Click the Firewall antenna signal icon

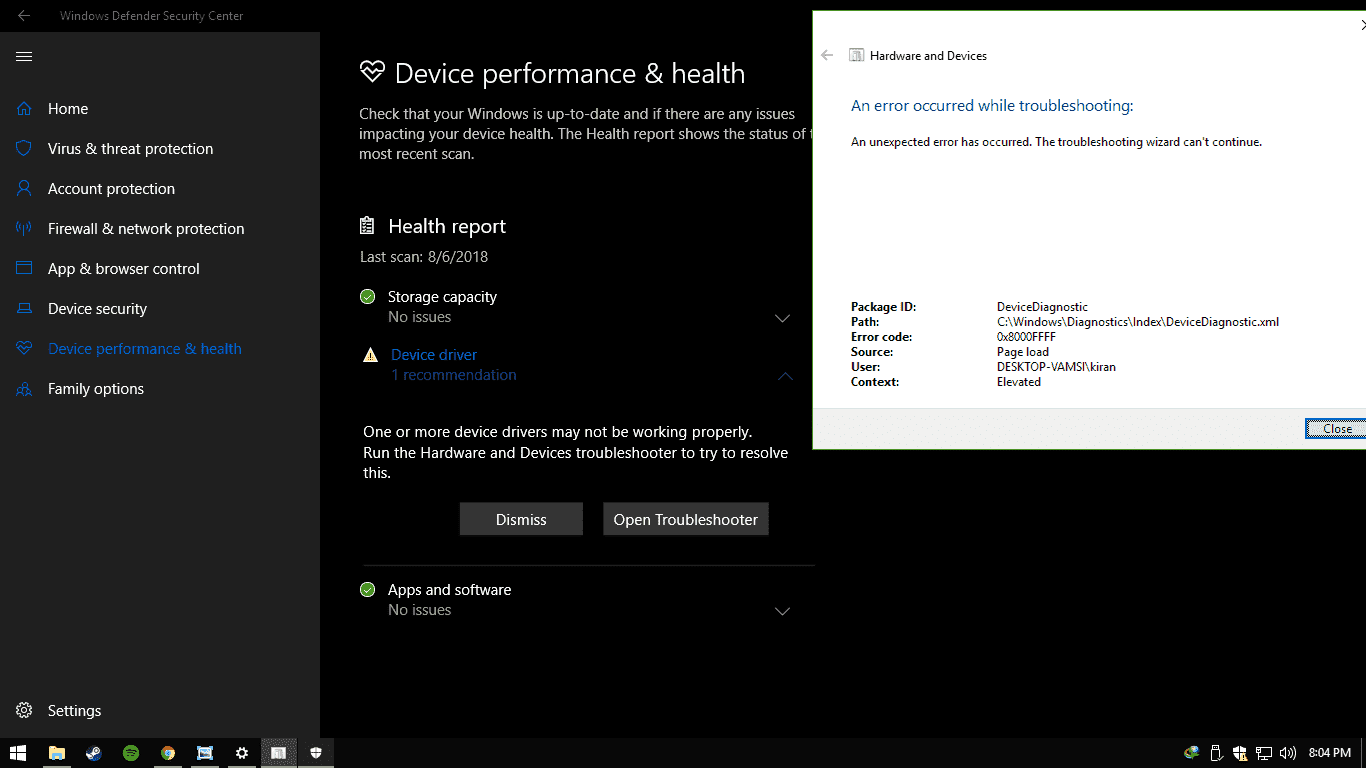coord(24,228)
